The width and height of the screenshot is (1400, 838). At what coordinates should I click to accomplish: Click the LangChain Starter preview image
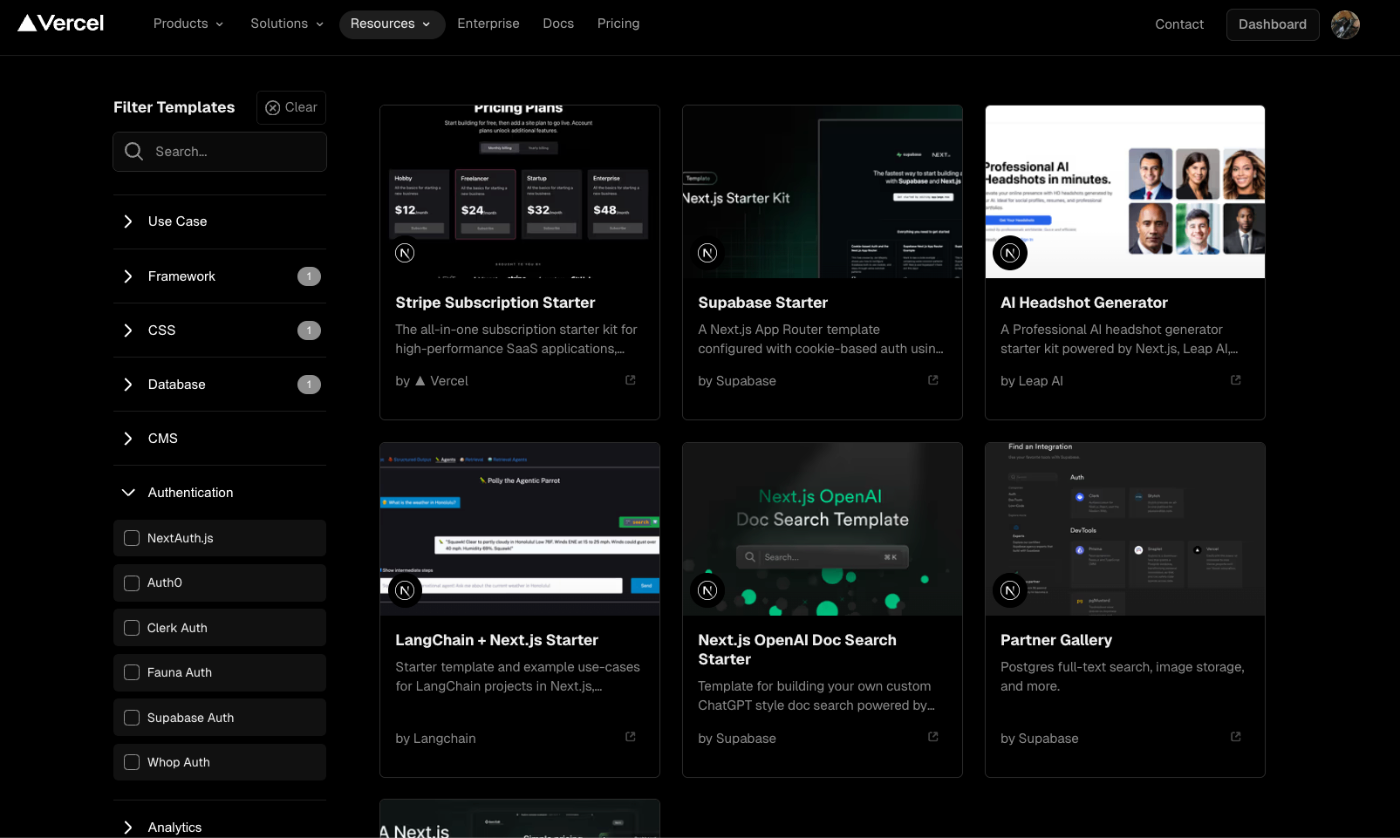coord(520,529)
